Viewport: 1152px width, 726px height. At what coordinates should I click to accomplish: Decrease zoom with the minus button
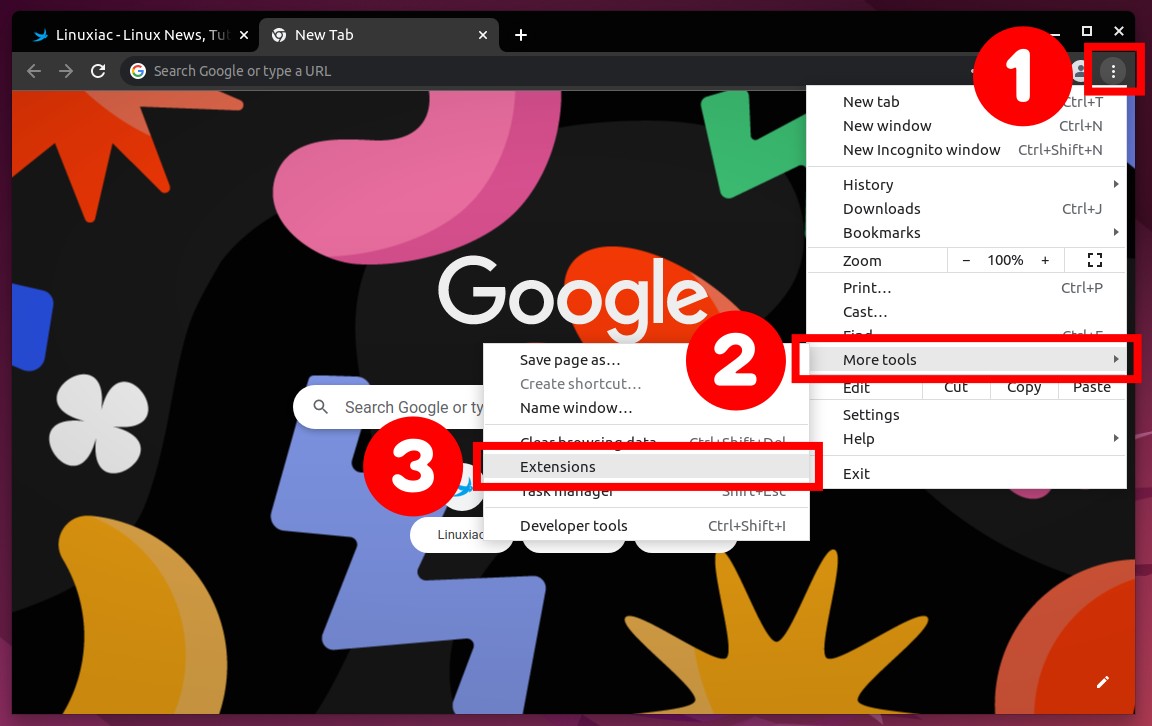[966, 260]
